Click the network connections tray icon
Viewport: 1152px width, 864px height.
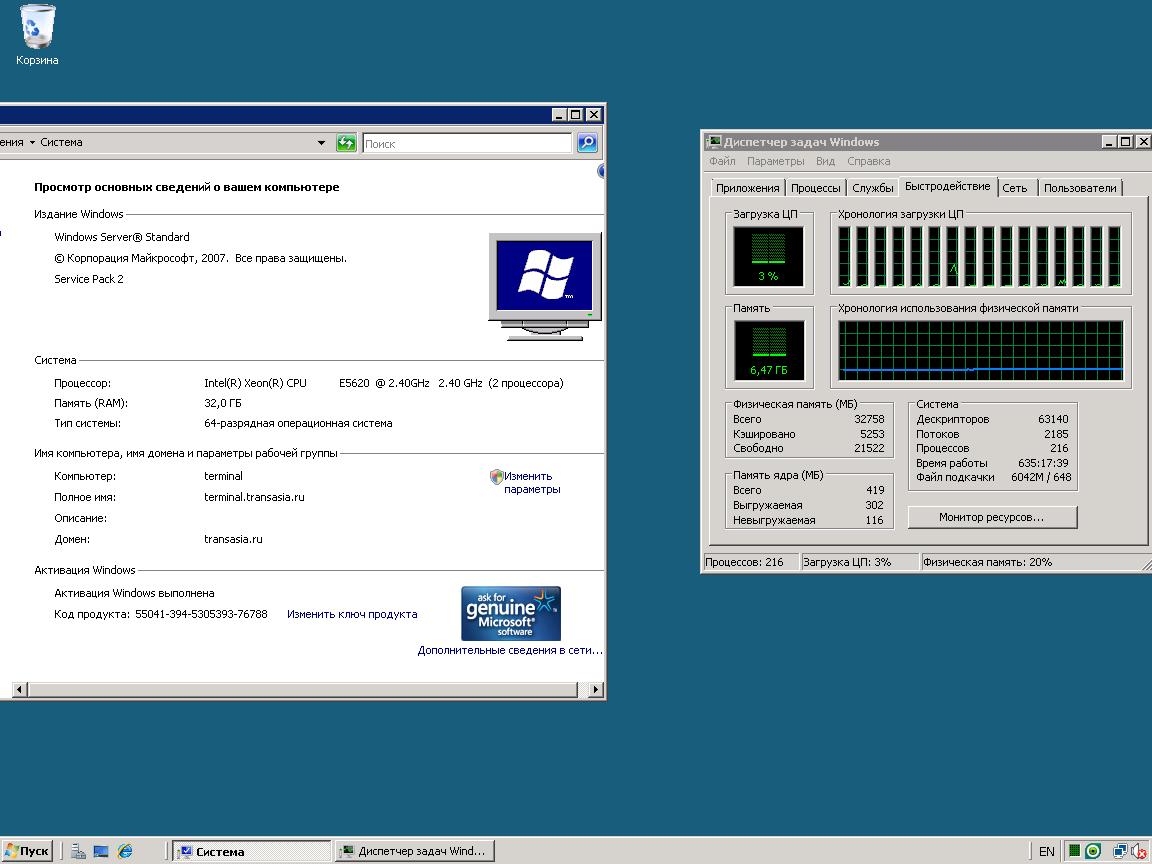click(x=1120, y=852)
